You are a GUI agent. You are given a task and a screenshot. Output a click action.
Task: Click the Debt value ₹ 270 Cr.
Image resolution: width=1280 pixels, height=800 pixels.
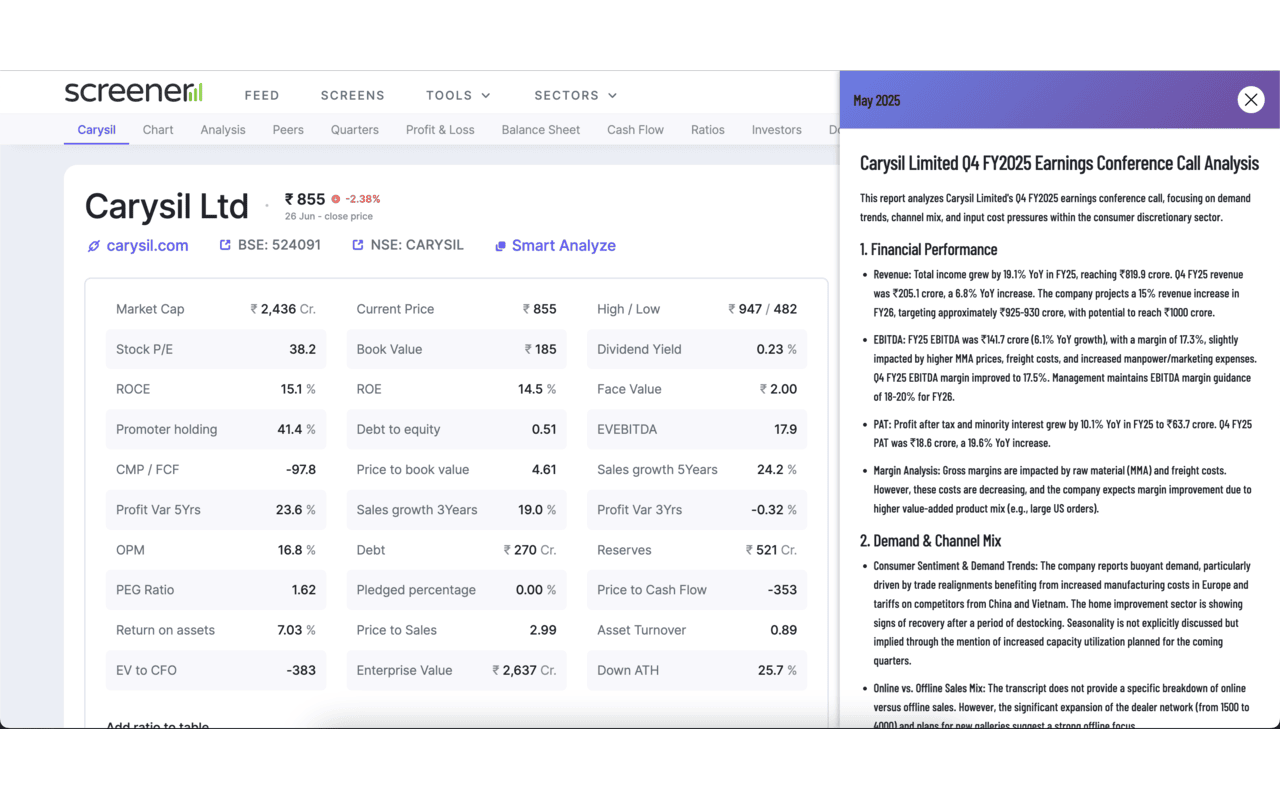click(x=530, y=550)
